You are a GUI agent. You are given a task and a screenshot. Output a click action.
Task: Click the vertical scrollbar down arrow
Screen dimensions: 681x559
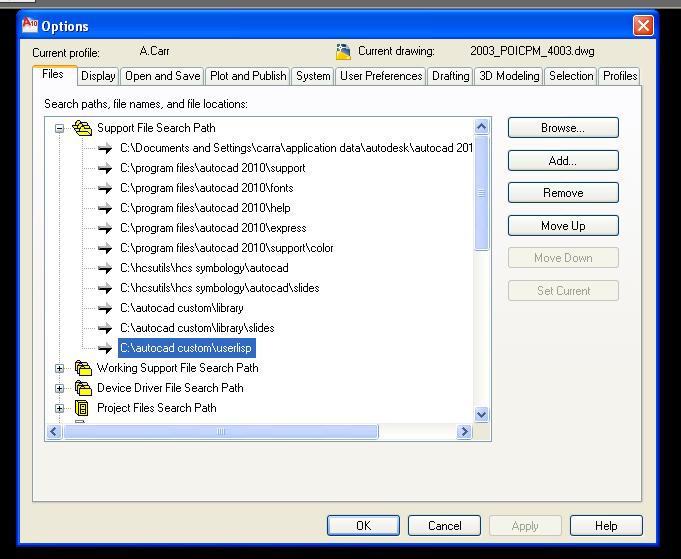coord(481,414)
